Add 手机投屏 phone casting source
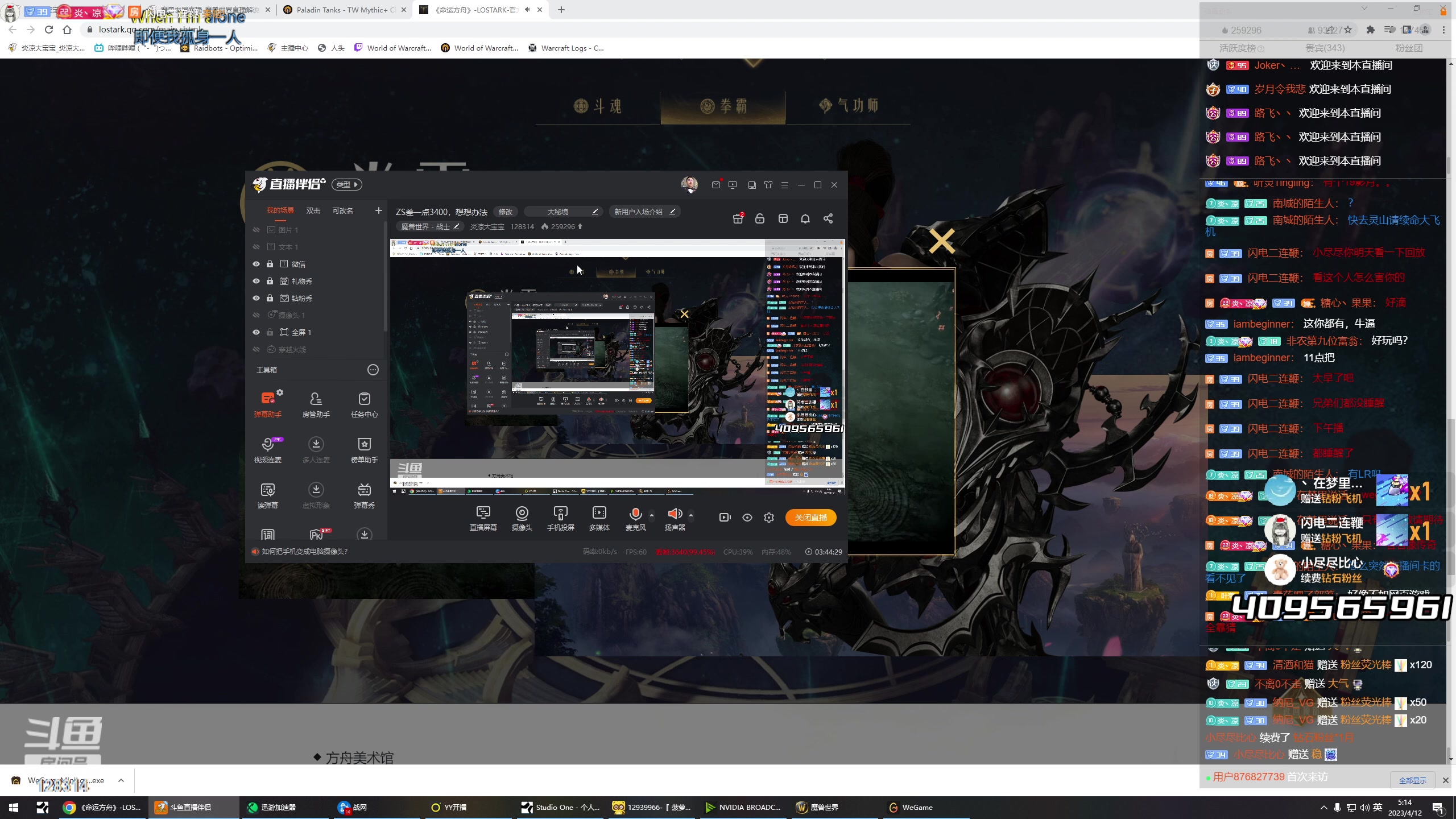Image resolution: width=1456 pixels, height=819 pixels. click(x=561, y=518)
